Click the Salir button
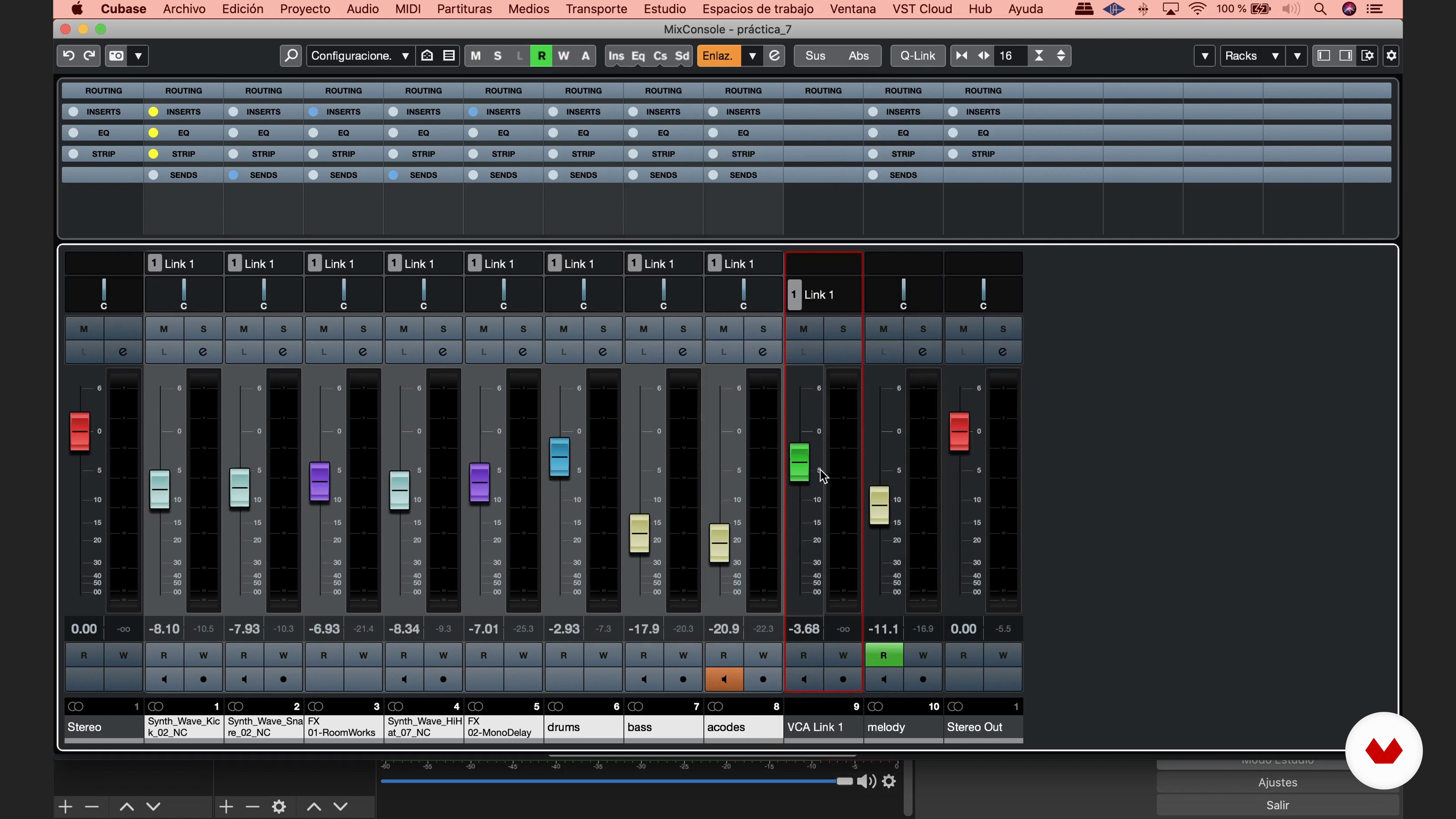 click(1277, 805)
